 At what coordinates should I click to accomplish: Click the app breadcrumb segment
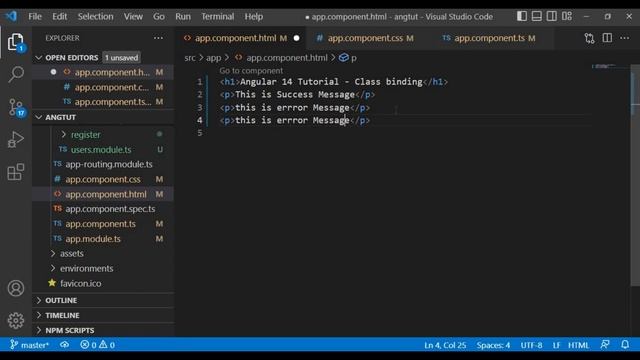[213, 58]
